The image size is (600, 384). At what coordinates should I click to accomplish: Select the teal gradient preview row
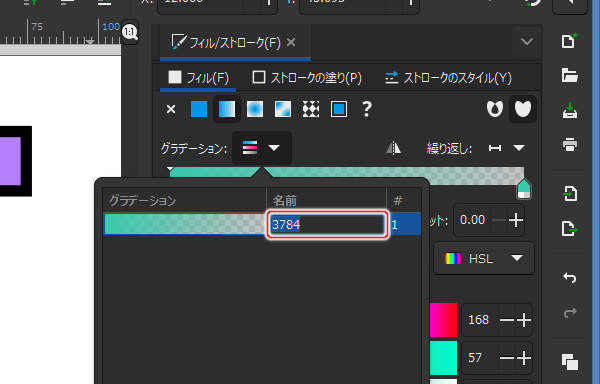185,224
